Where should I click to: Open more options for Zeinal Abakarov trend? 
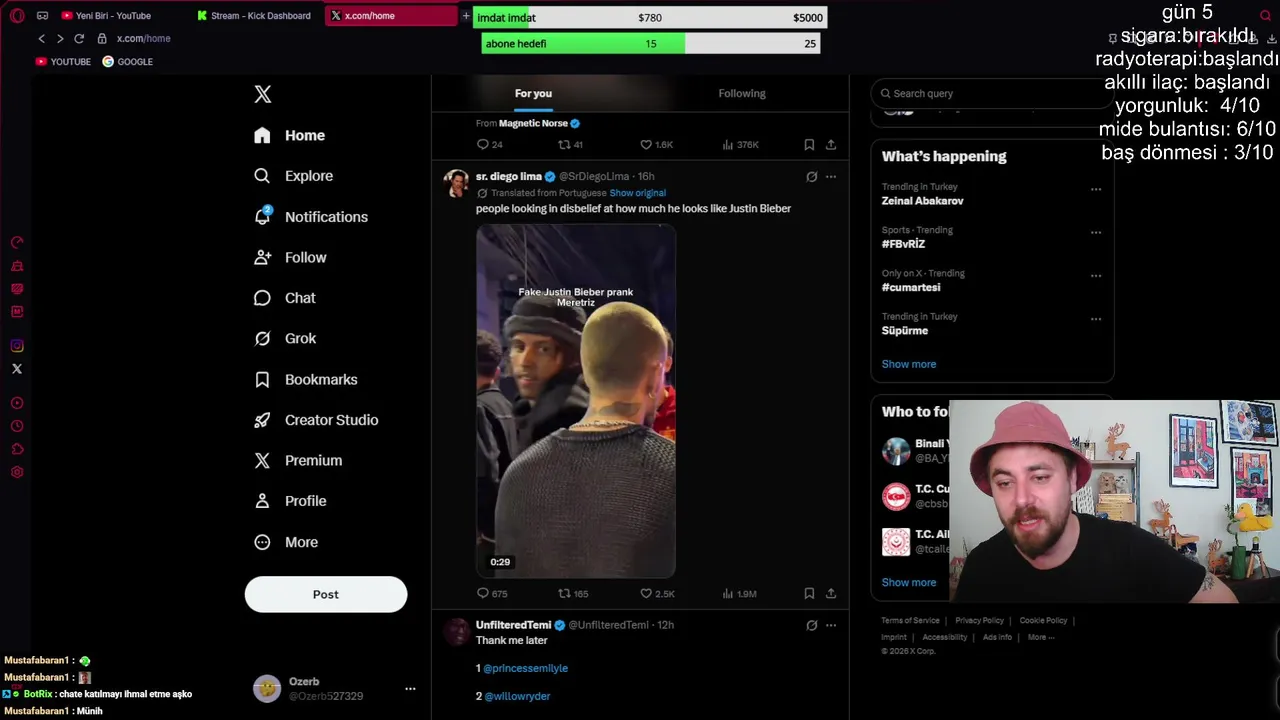click(x=1096, y=189)
